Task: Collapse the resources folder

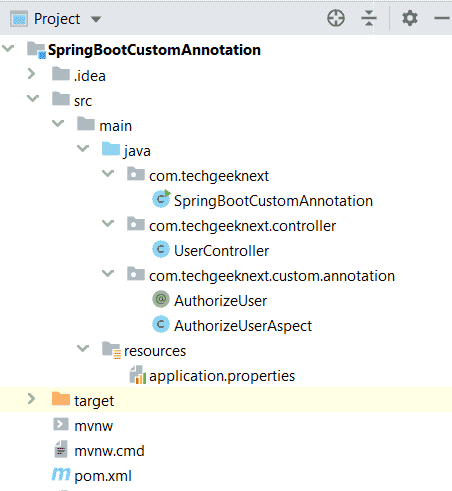Action: (x=83, y=348)
